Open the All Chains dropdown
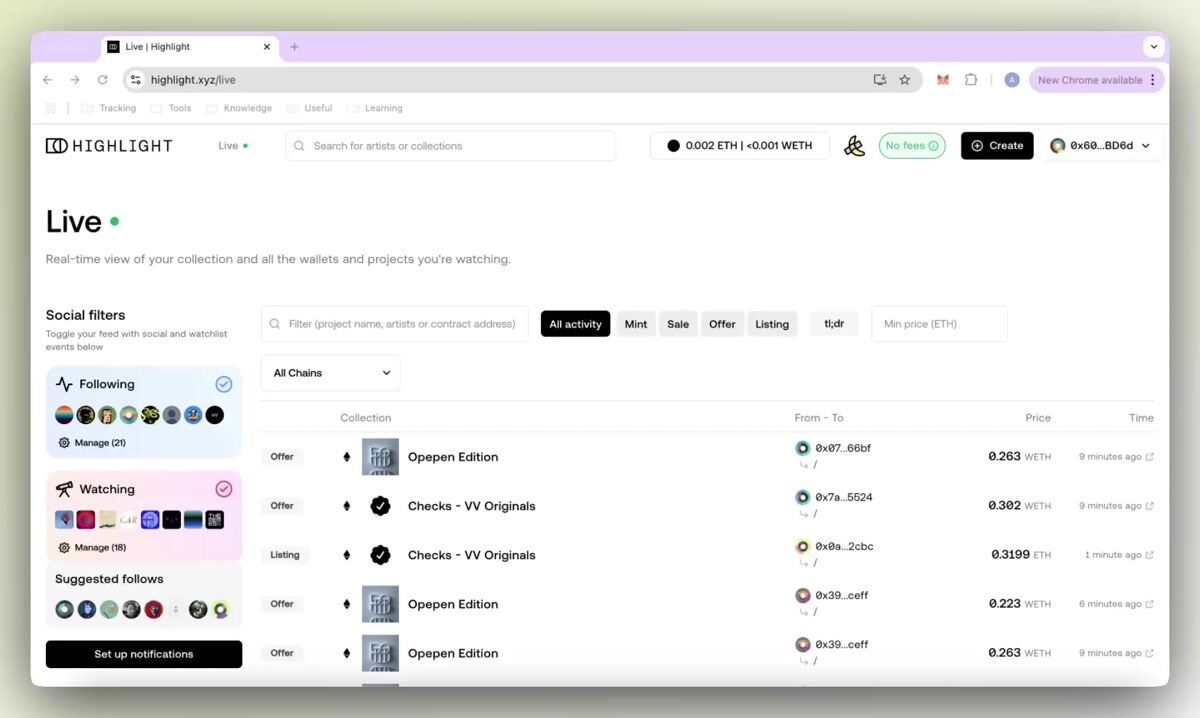This screenshot has height=718, width=1200. [x=331, y=373]
